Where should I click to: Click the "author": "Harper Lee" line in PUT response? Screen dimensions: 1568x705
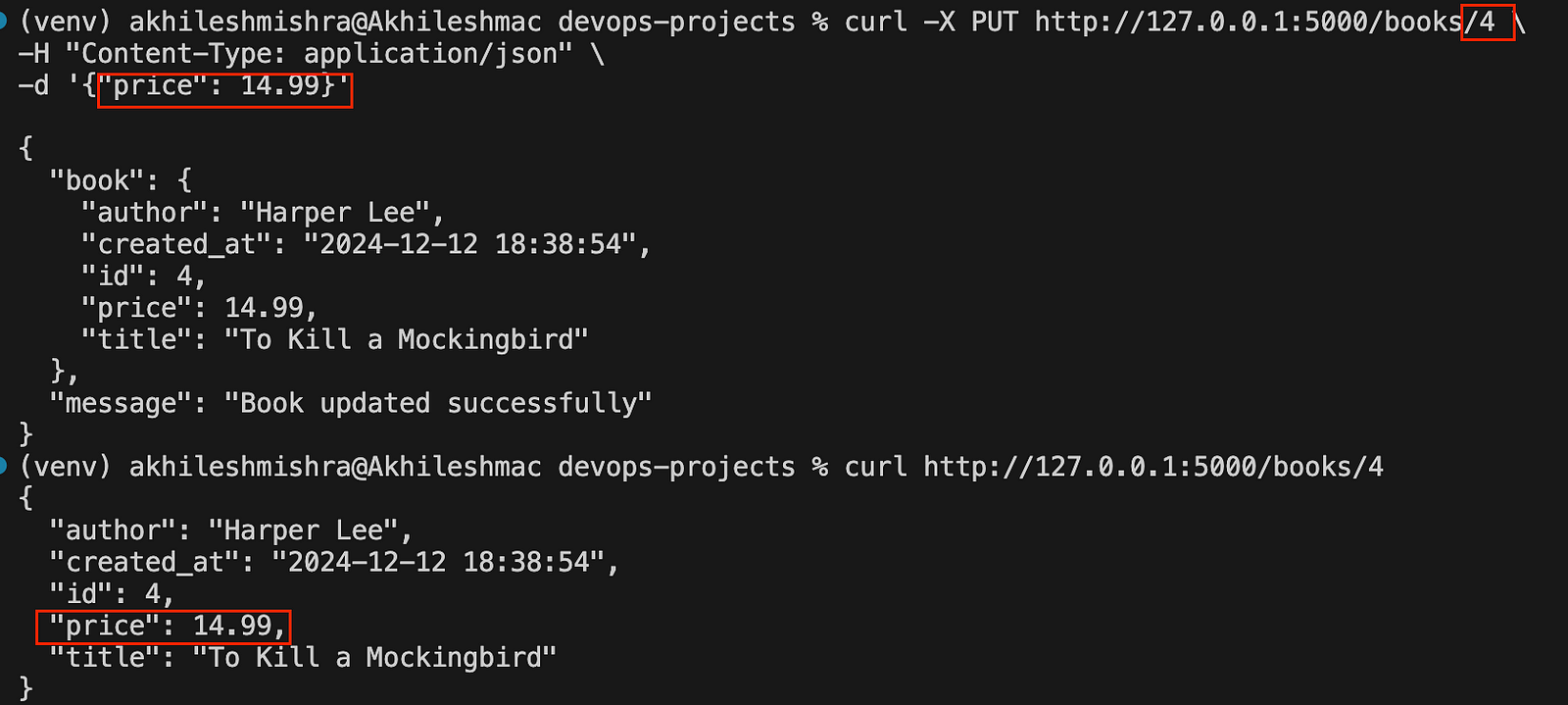(x=263, y=213)
